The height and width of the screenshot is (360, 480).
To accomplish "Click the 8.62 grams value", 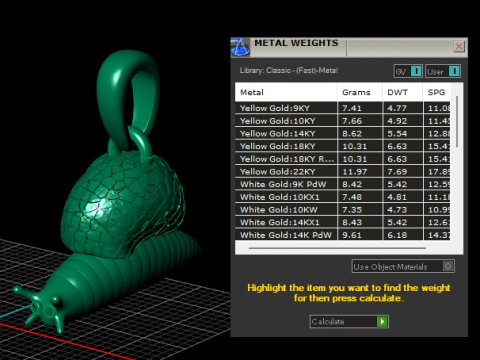I will click(x=352, y=133).
